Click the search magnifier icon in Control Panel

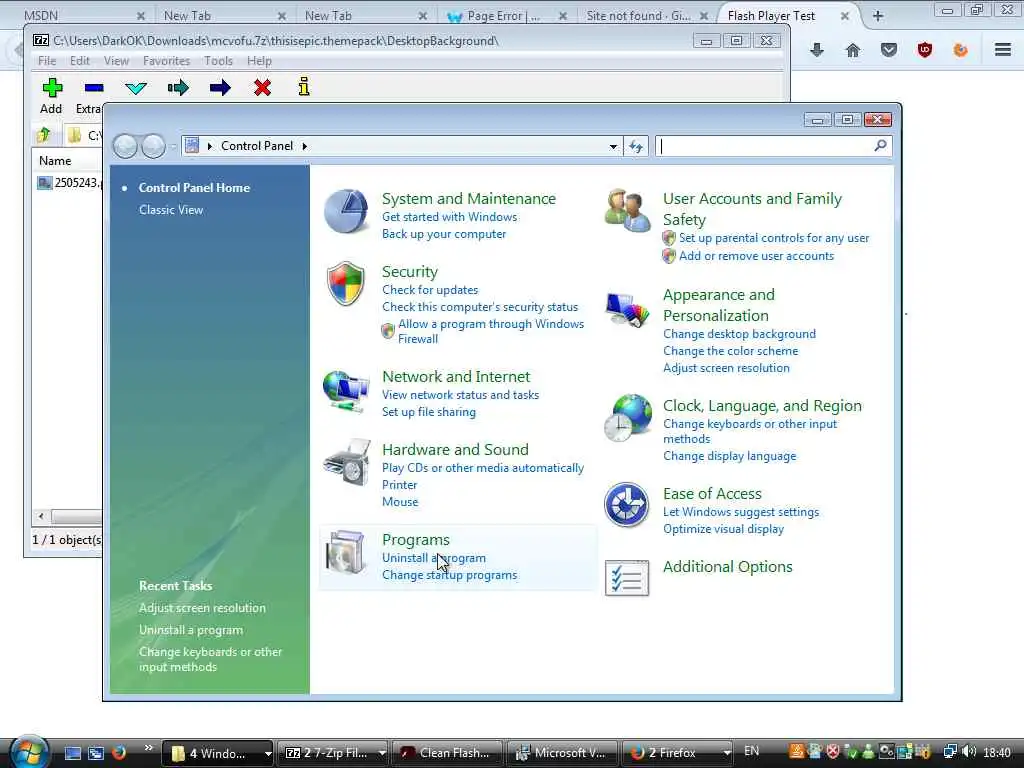(x=880, y=146)
